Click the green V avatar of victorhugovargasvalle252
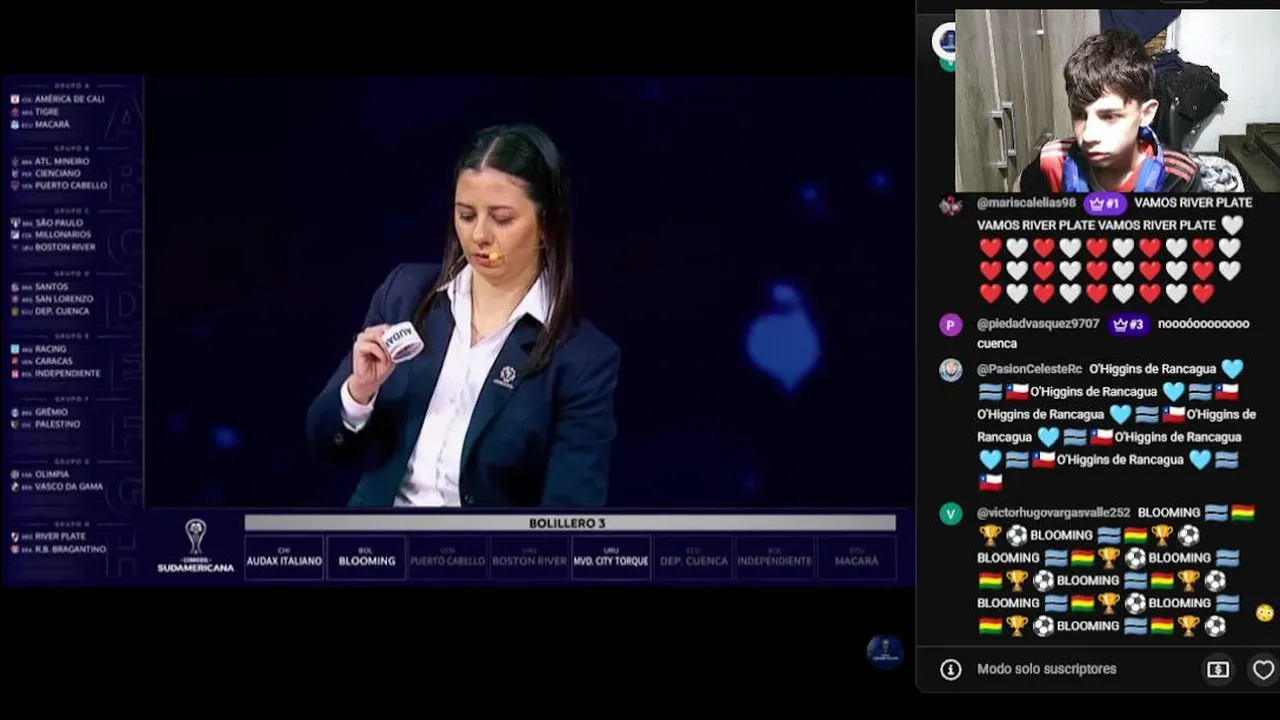 [x=950, y=514]
